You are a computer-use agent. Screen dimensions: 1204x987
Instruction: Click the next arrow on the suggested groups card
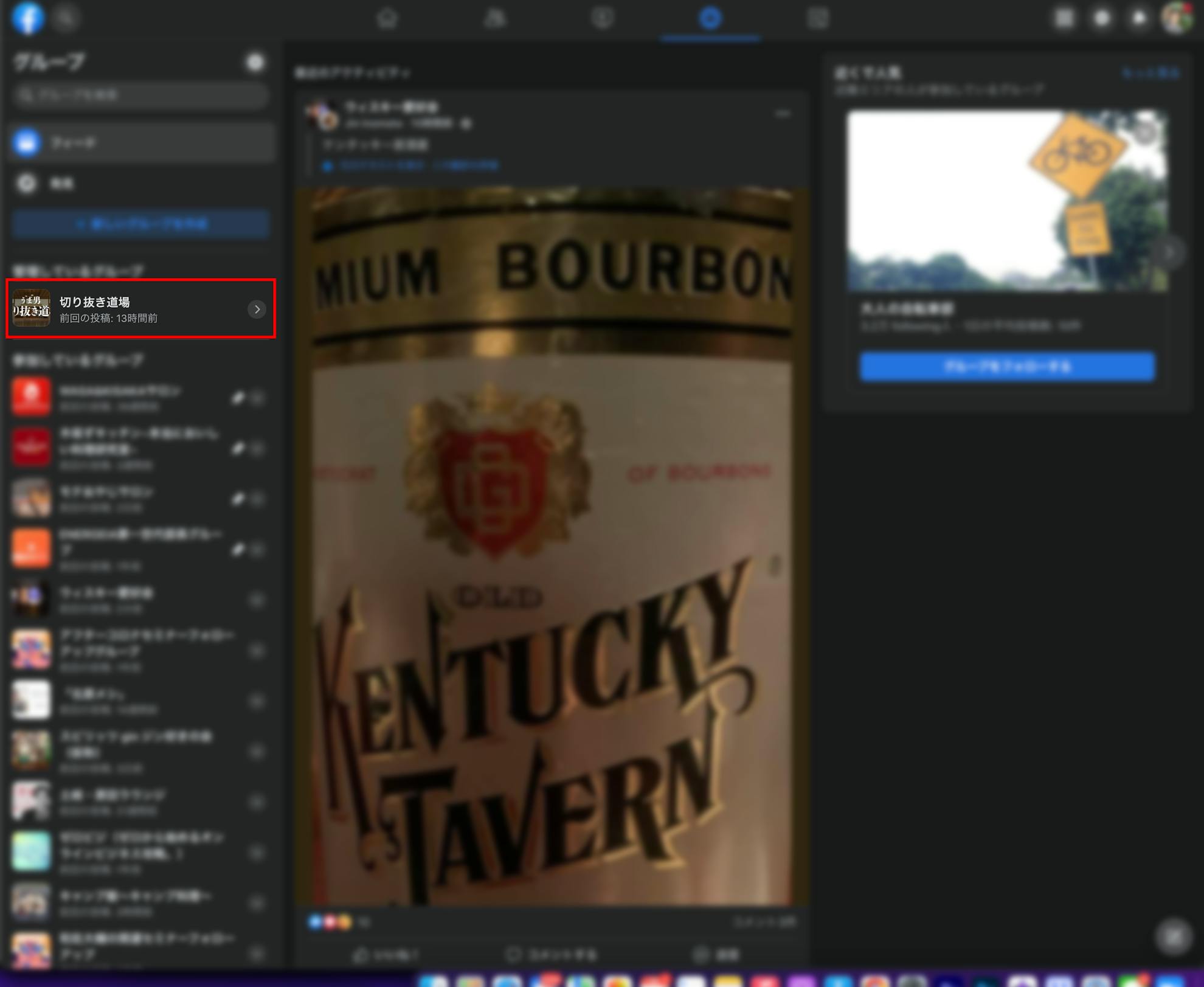(x=1168, y=251)
